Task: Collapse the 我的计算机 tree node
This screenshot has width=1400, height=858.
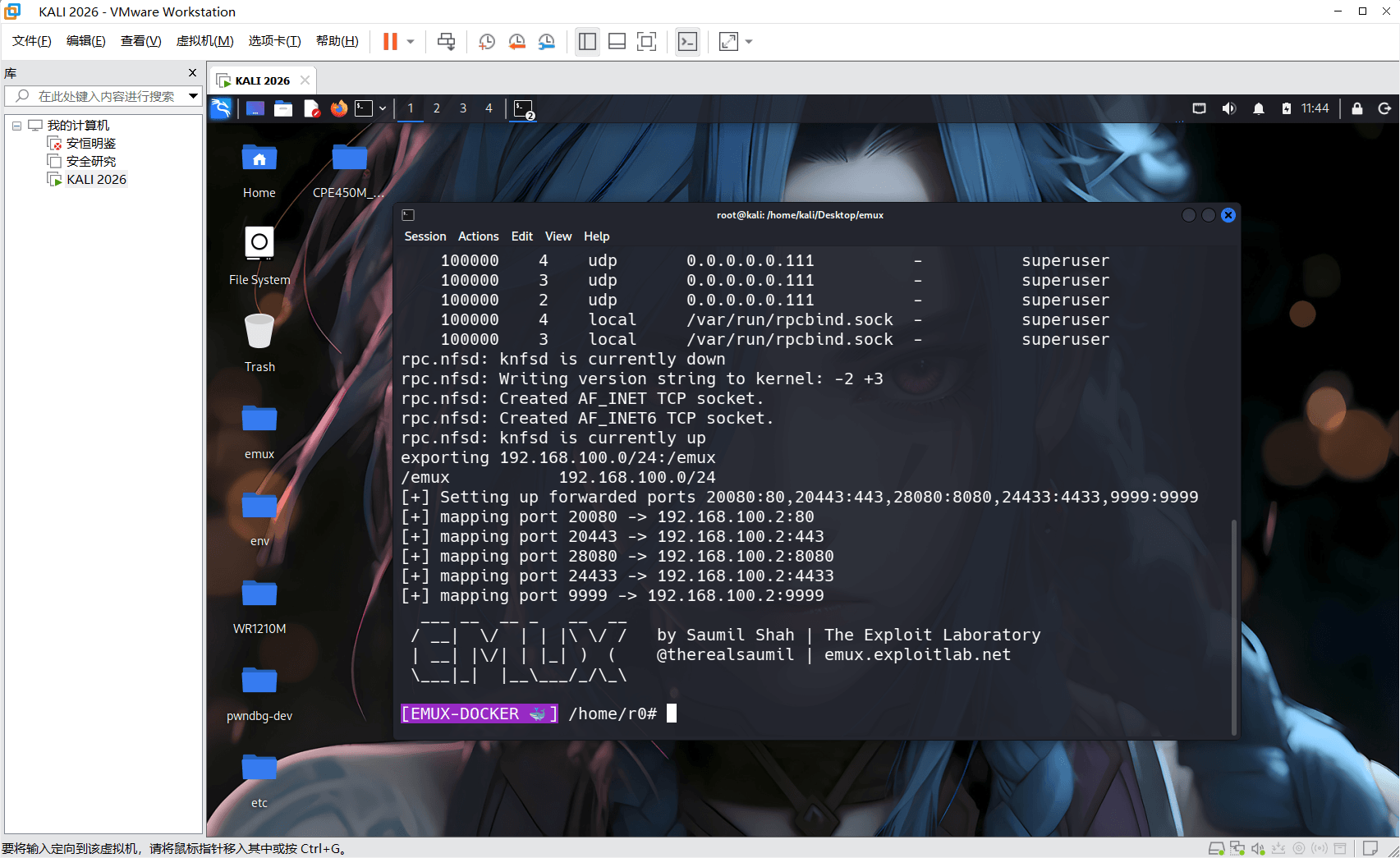Action: coord(16,126)
